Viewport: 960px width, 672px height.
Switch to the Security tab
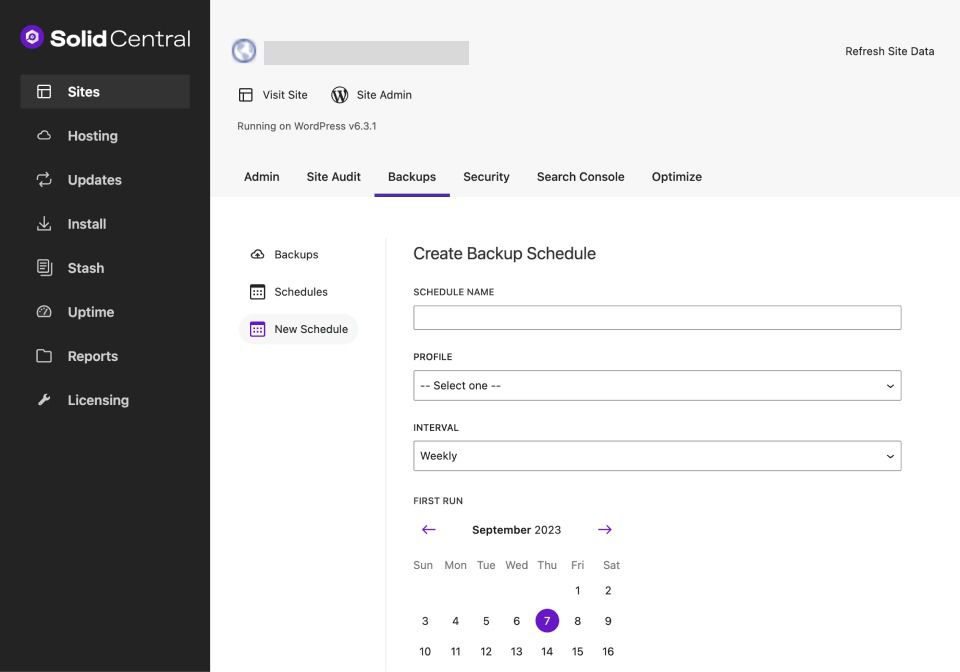(x=486, y=177)
